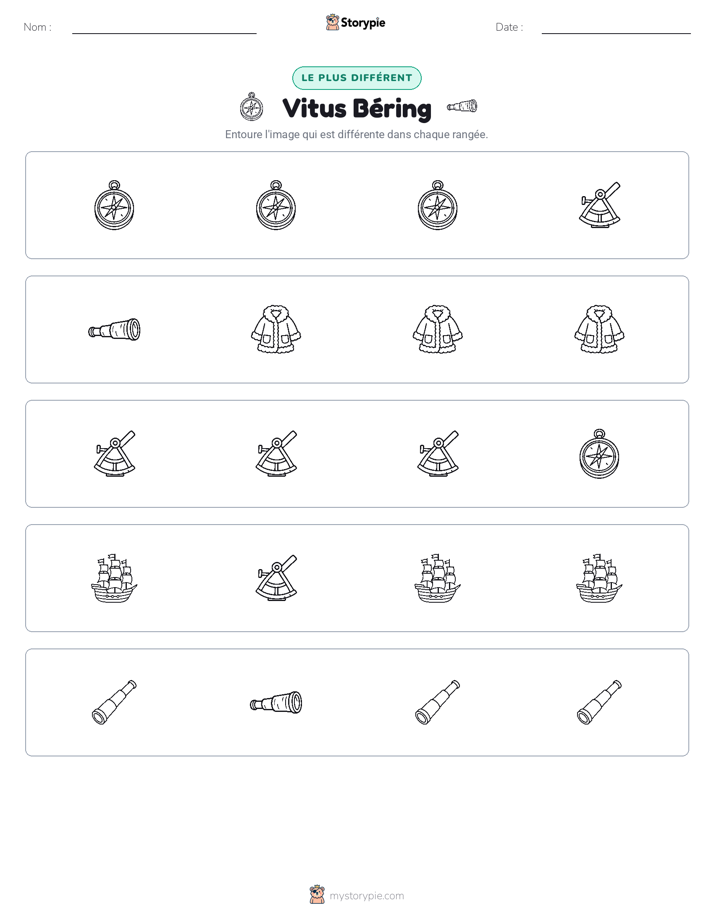Circle the horizontal telescope in the last row
Image resolution: width=714 pixels, height=924 pixels.
click(x=276, y=702)
